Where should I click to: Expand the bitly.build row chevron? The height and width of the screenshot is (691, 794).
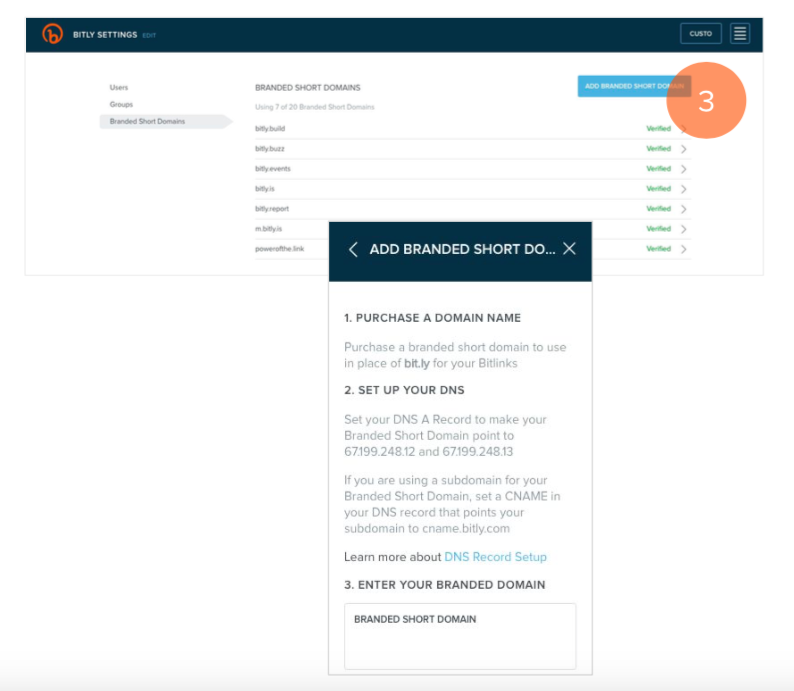point(683,129)
